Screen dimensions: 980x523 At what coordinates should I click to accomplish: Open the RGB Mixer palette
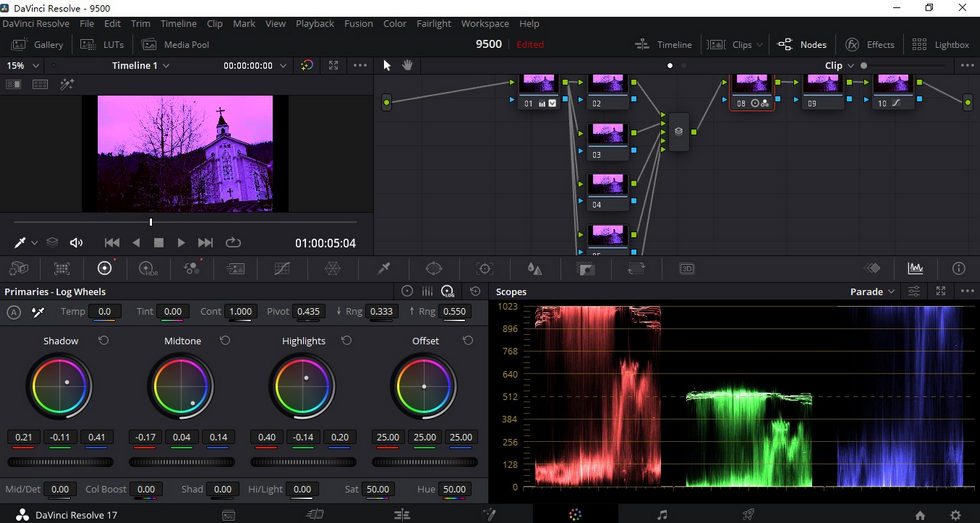coord(191,269)
